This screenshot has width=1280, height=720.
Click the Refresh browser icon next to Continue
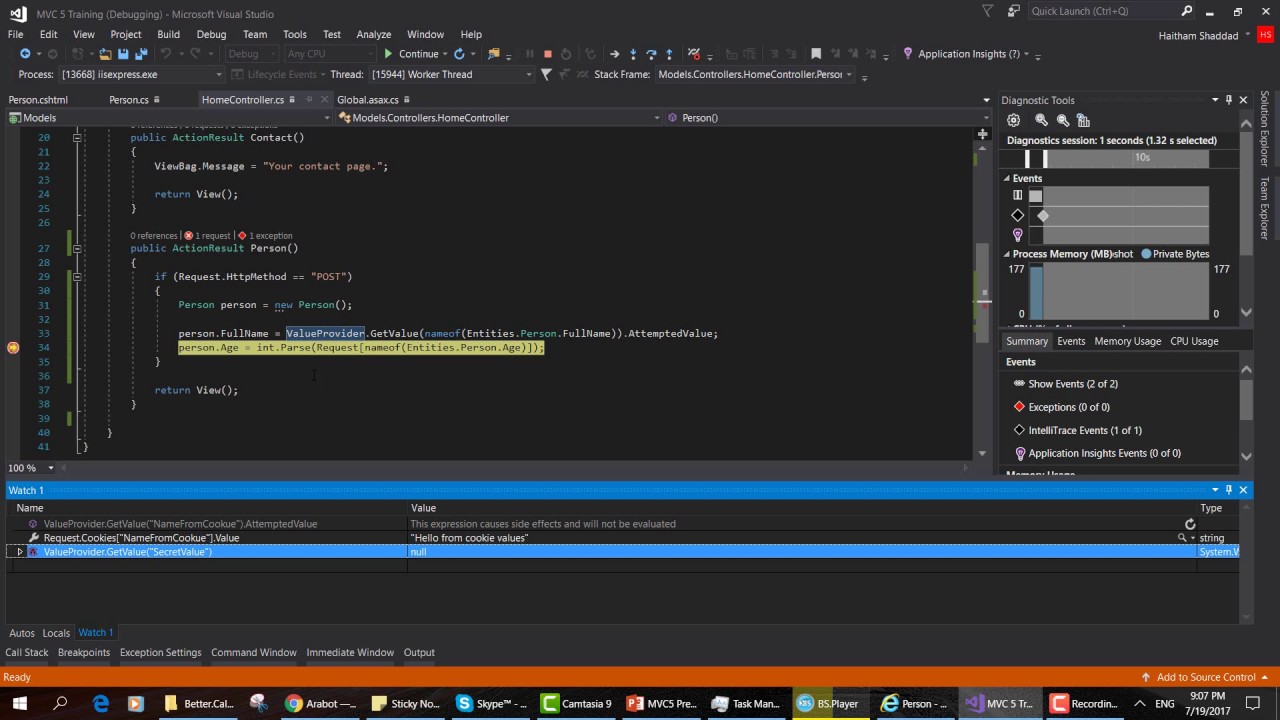click(x=459, y=54)
